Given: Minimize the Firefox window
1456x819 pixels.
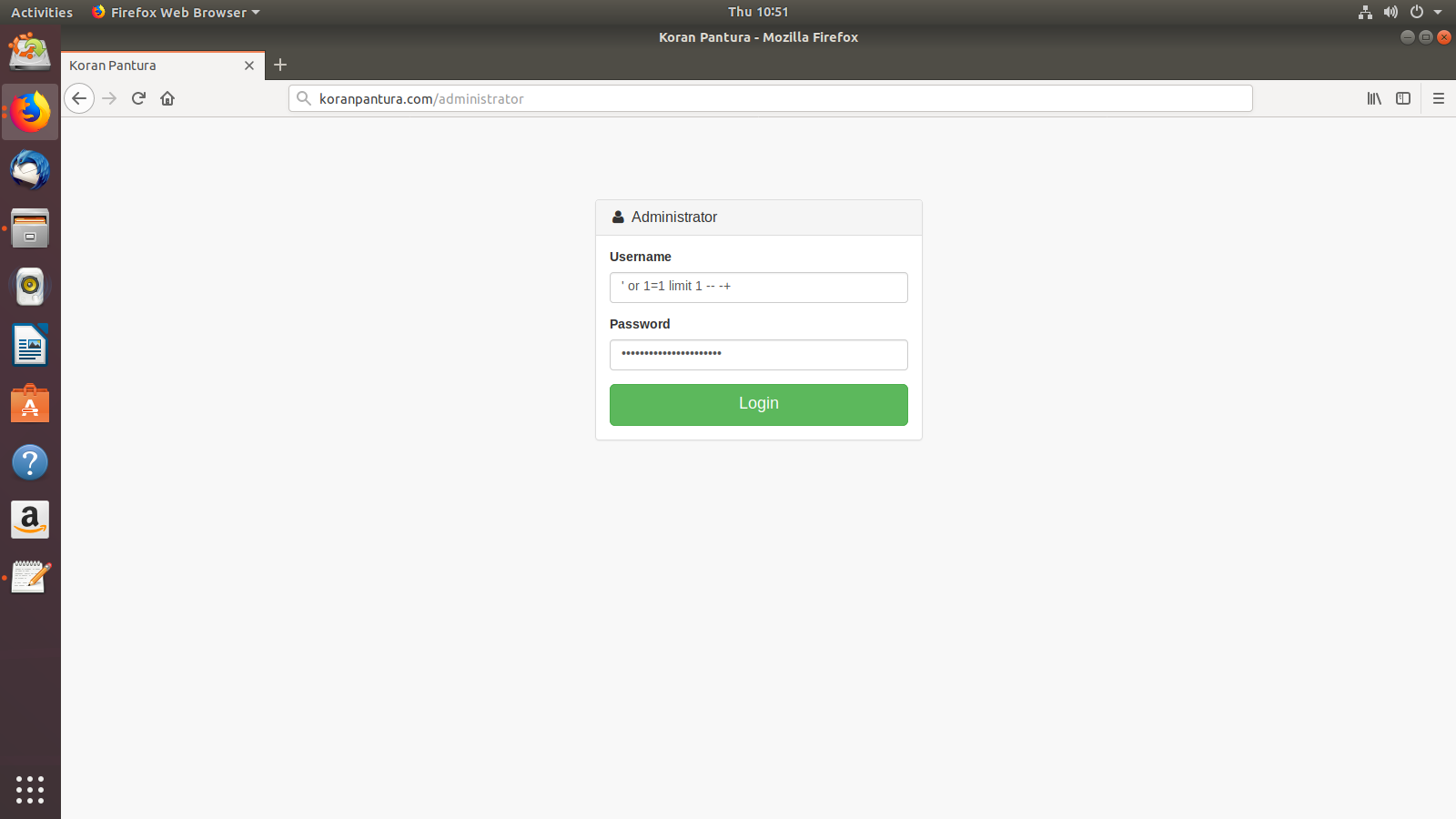Looking at the screenshot, I should click(1407, 37).
